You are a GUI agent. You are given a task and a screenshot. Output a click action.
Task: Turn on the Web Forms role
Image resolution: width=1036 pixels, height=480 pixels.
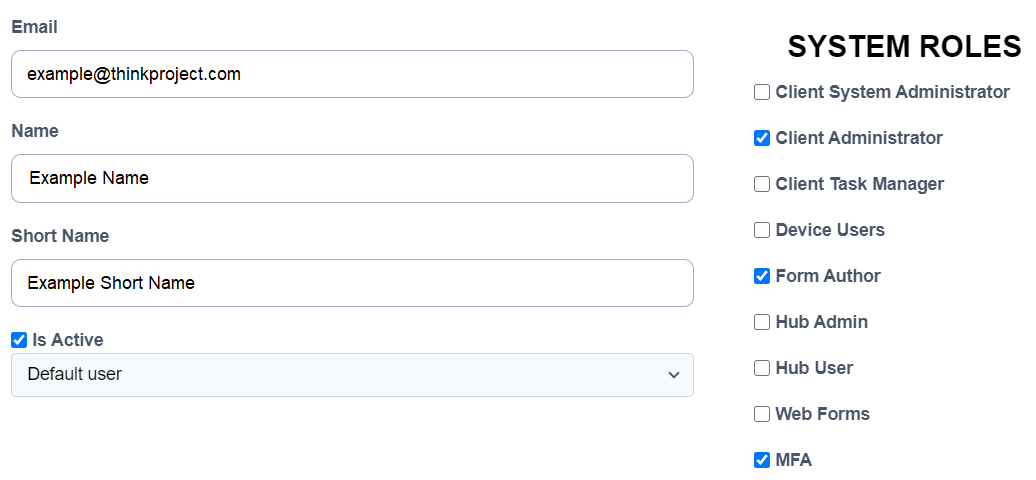[762, 414]
